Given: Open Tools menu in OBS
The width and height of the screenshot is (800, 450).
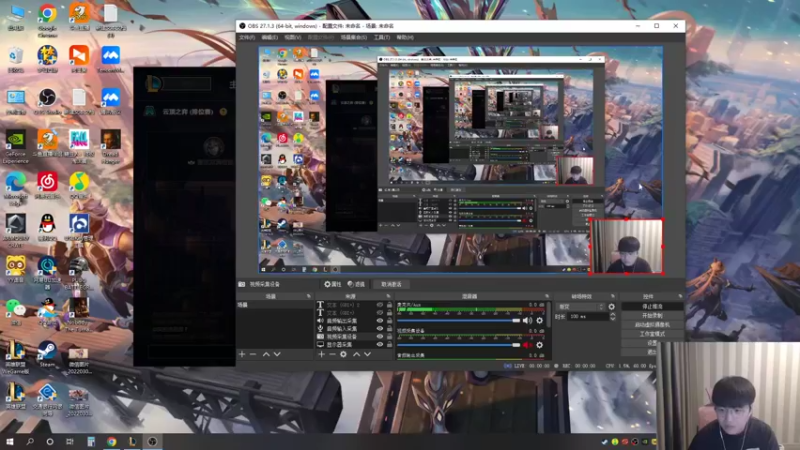Looking at the screenshot, I should click(x=382, y=37).
